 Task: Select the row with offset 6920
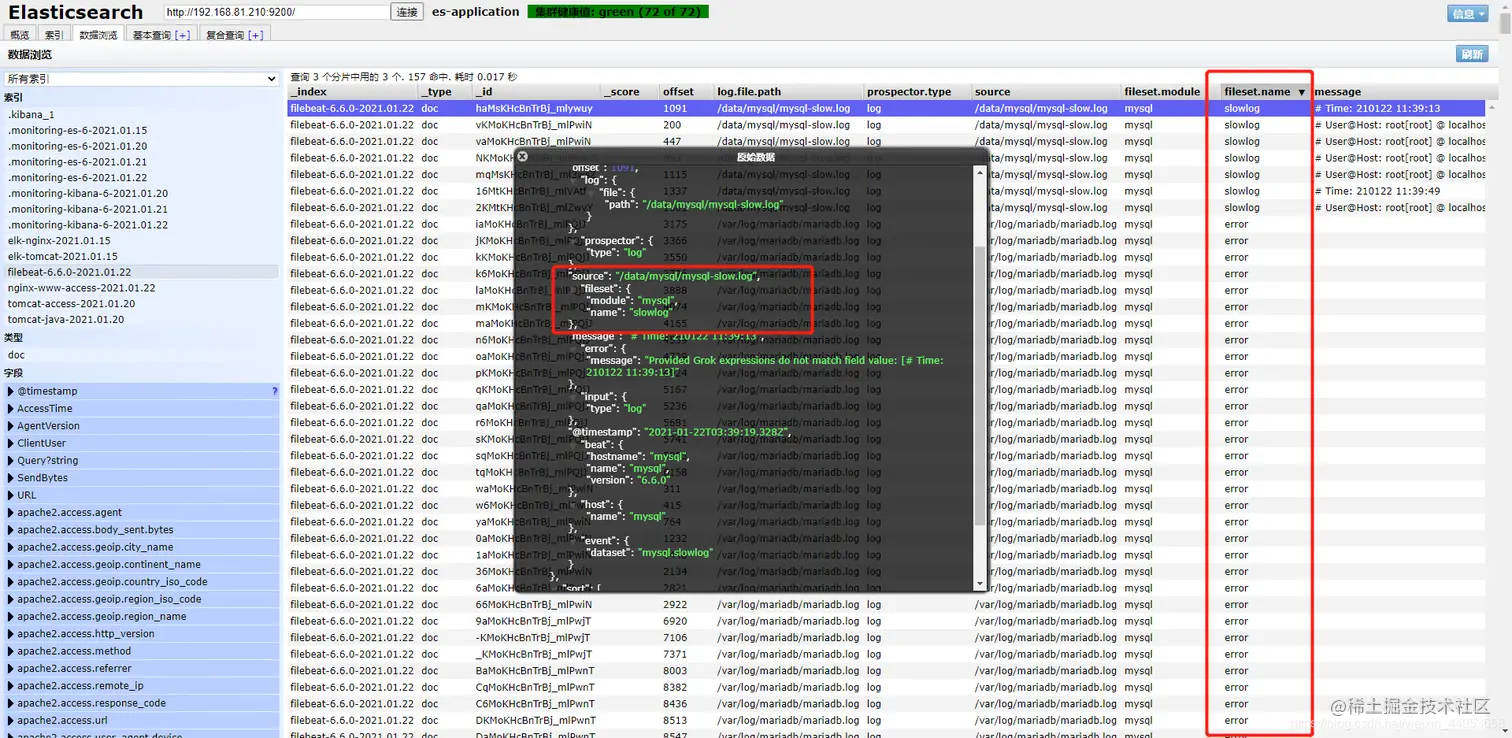click(x=887, y=621)
